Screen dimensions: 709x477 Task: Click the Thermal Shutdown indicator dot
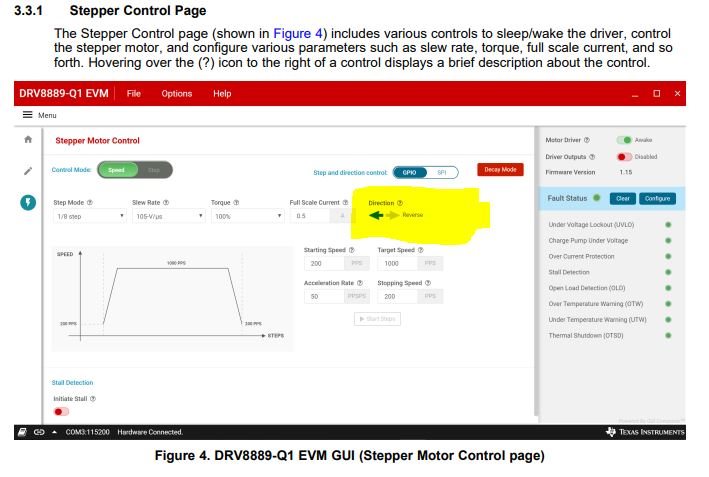[x=668, y=335]
